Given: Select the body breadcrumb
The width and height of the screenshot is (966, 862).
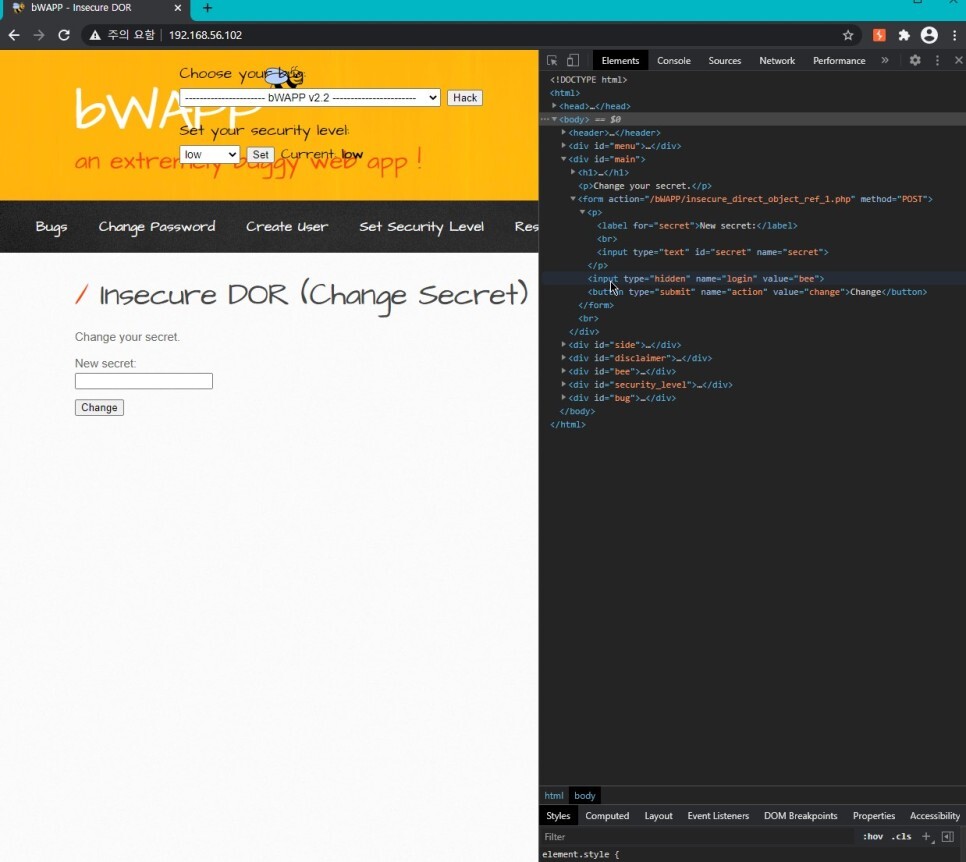Looking at the screenshot, I should [x=585, y=795].
